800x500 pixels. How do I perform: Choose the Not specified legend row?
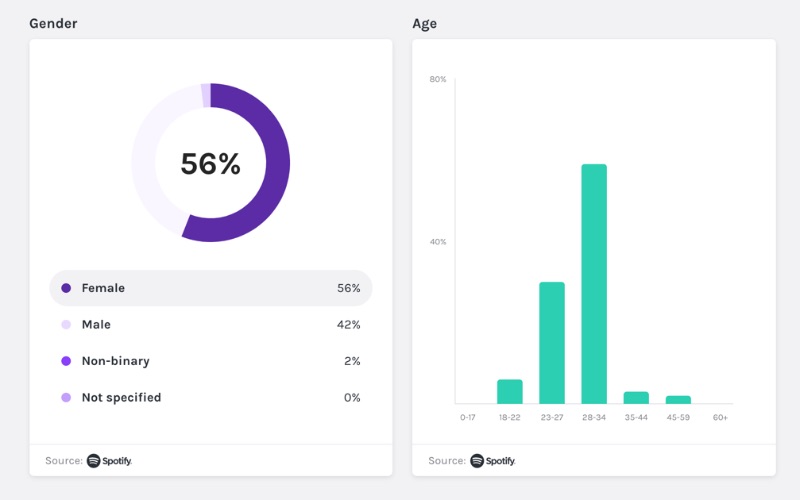(211, 397)
